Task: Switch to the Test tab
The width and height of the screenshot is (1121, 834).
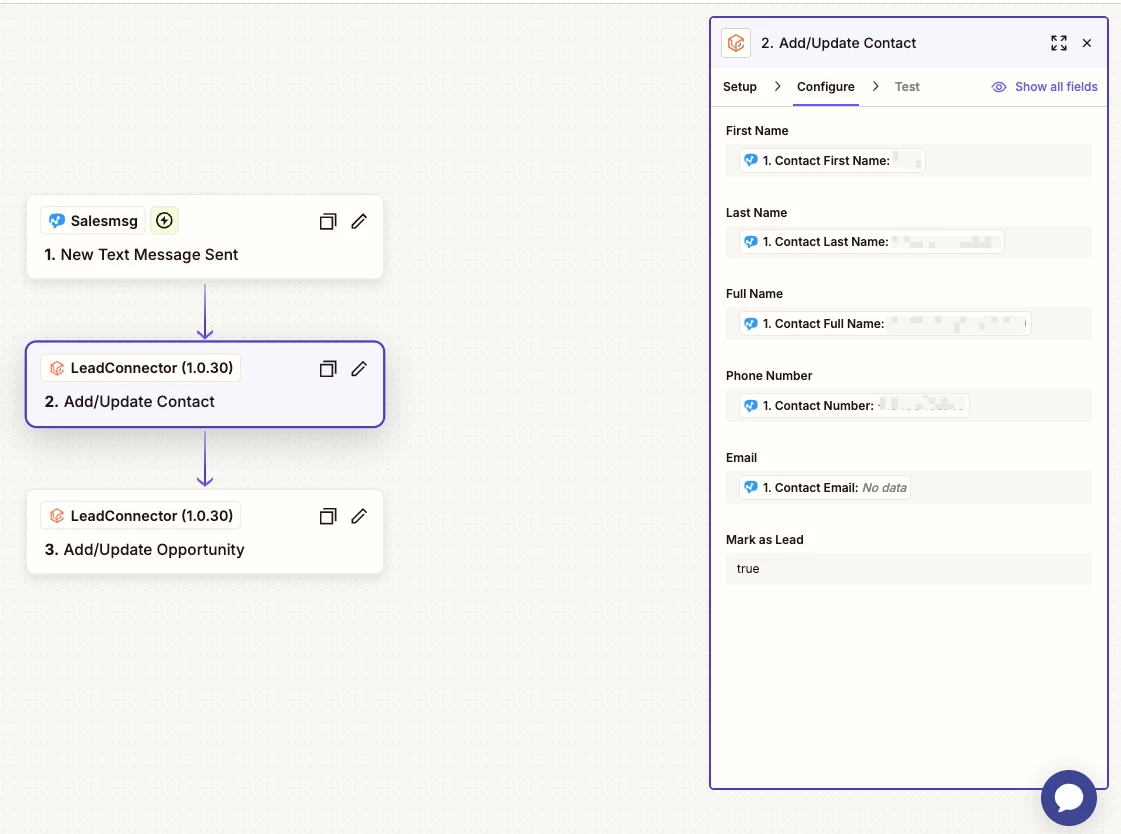Action: 907,86
